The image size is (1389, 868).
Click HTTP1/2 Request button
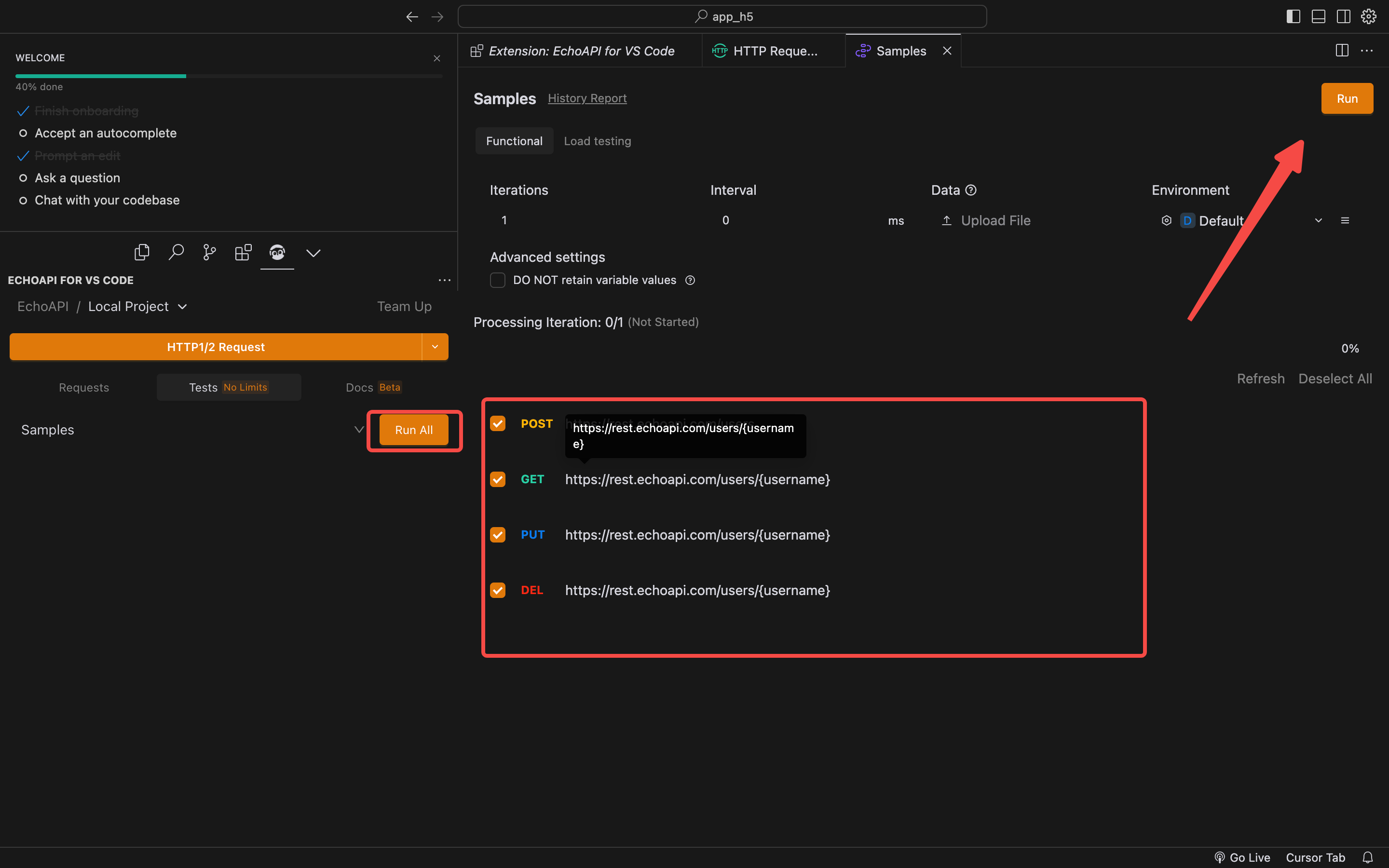click(216, 347)
